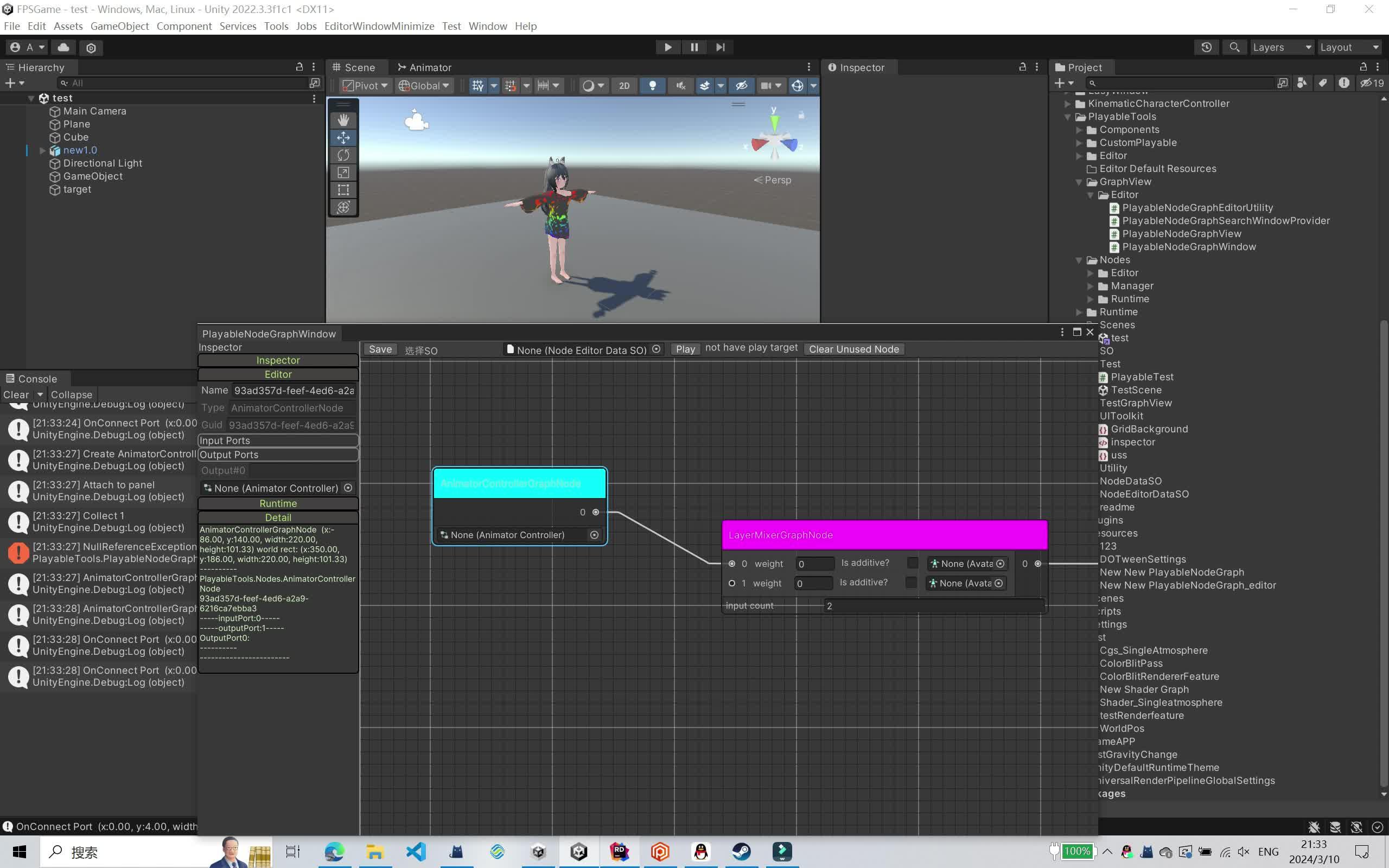Image resolution: width=1389 pixels, height=868 pixels.
Task: Click the Clear Unused Node button
Action: (x=853, y=349)
